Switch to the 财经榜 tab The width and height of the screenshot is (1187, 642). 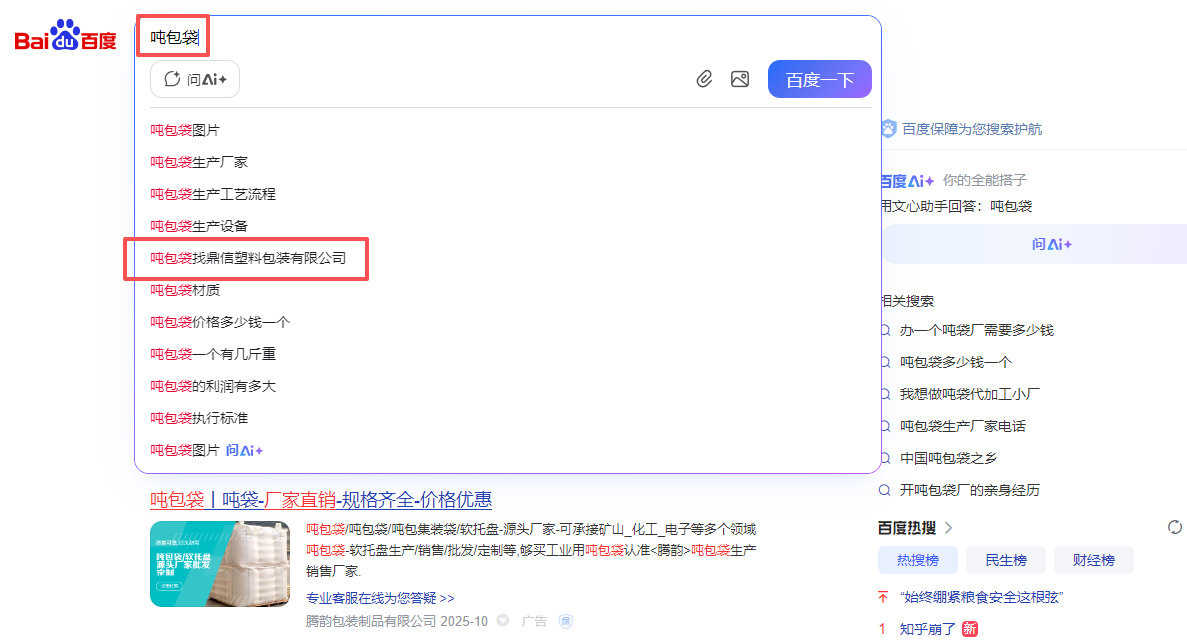[1093, 560]
